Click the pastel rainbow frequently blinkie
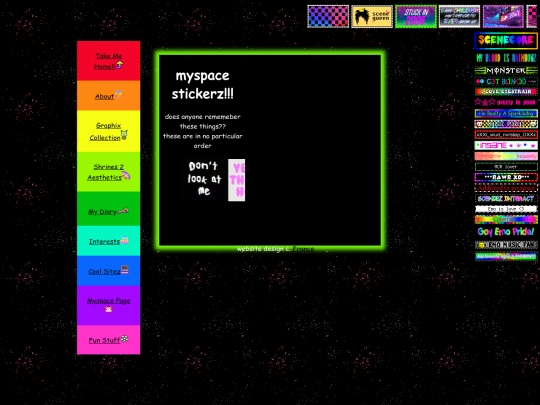 [x=506, y=156]
